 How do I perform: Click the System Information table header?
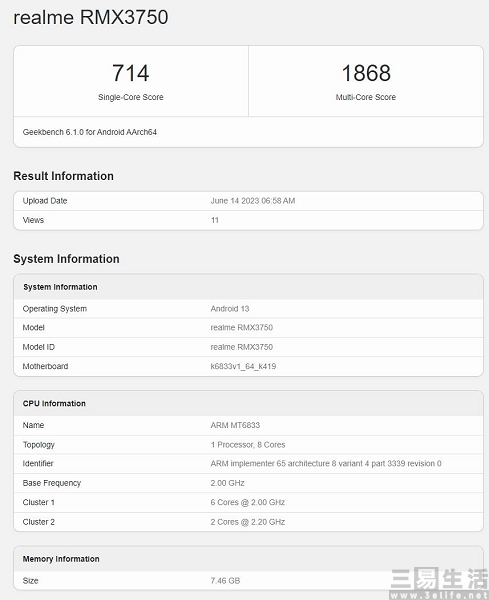[60, 287]
